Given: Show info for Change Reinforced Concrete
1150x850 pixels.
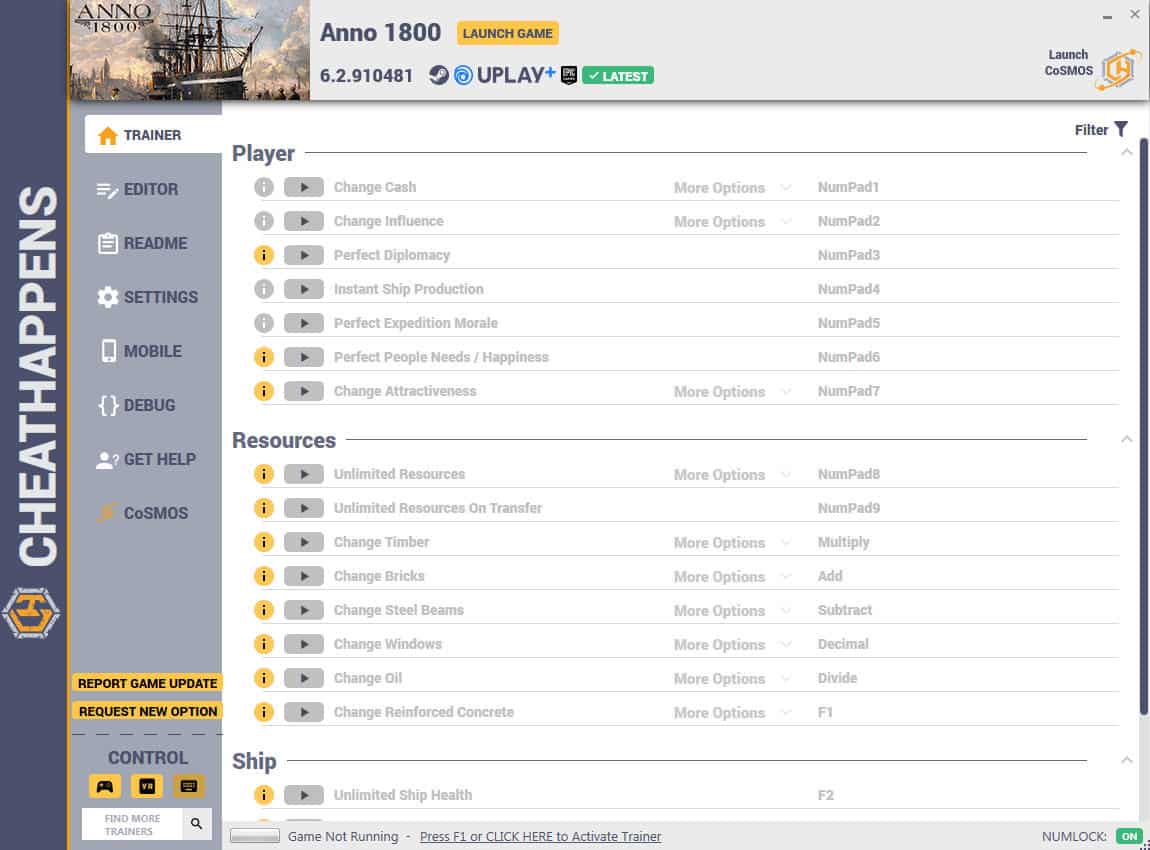Looking at the screenshot, I should pos(264,712).
